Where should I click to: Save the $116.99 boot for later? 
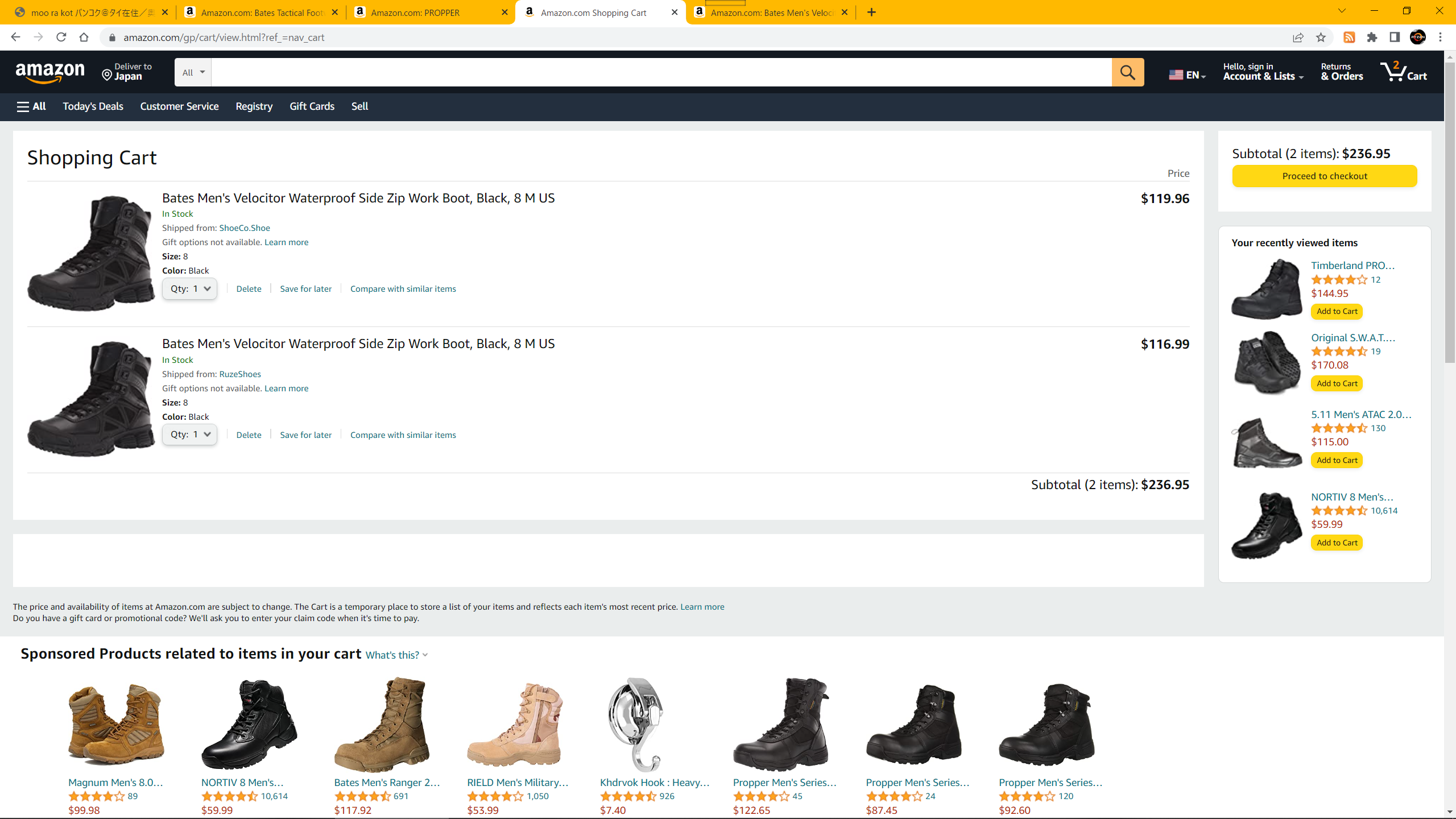click(x=305, y=435)
